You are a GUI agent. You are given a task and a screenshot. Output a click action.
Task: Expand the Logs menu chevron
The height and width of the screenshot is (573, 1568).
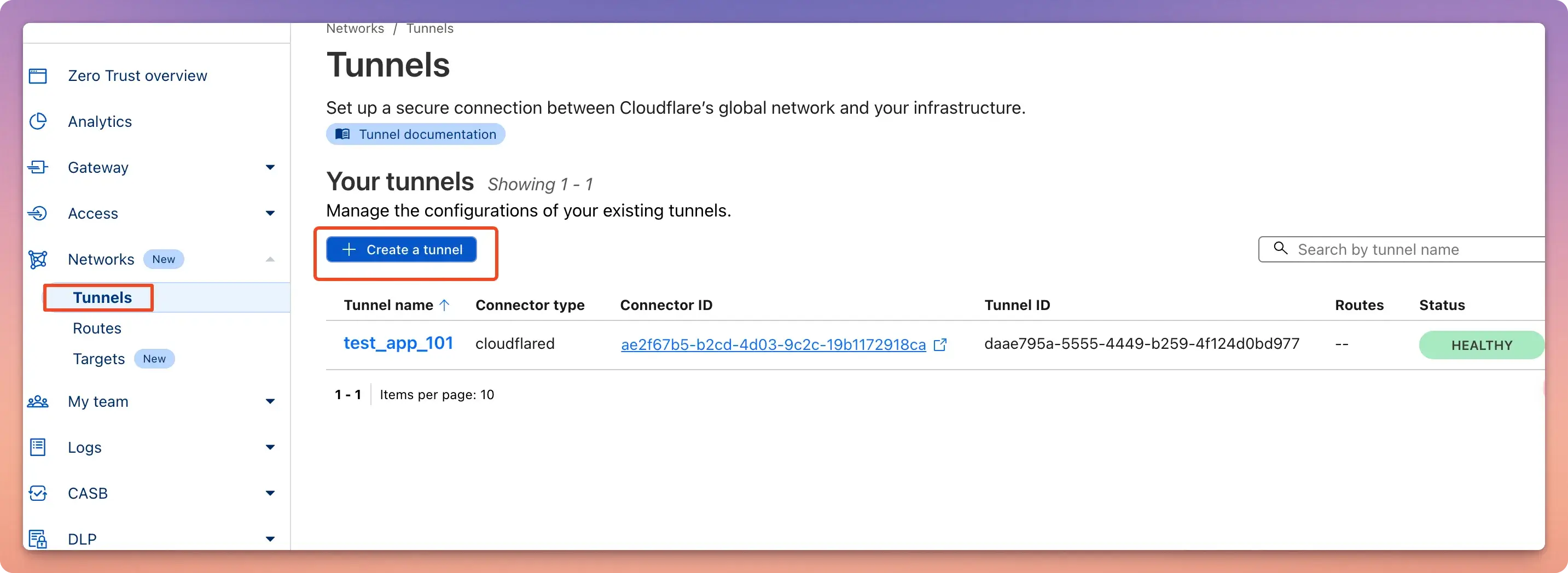click(x=270, y=448)
